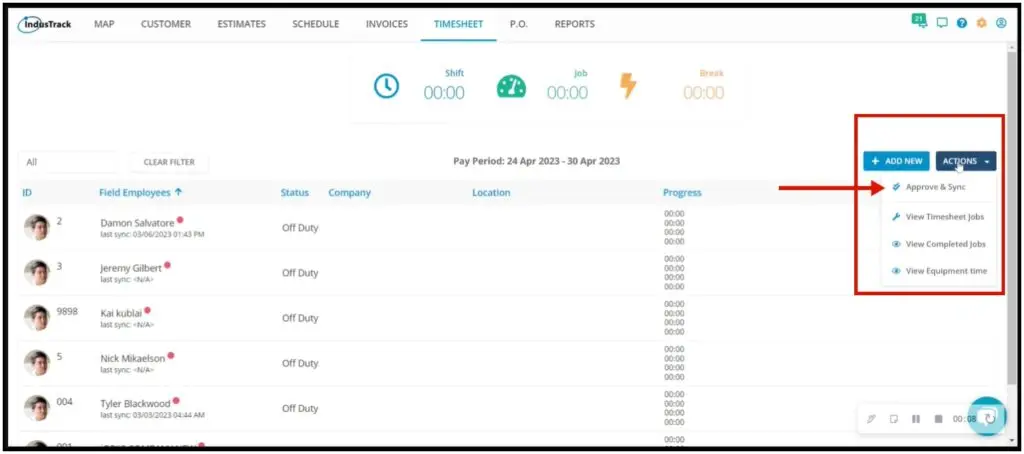1024x454 pixels.
Task: Open the SCHEDULE tab
Action: pyautogui.click(x=315, y=24)
